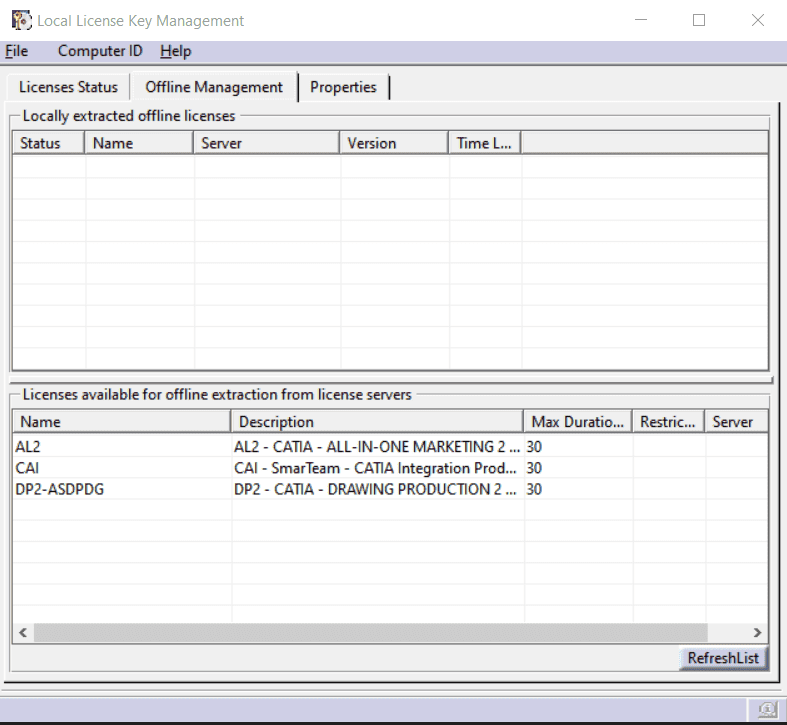787x725 pixels.
Task: Select the Offline Management tab
Action: pos(214,87)
